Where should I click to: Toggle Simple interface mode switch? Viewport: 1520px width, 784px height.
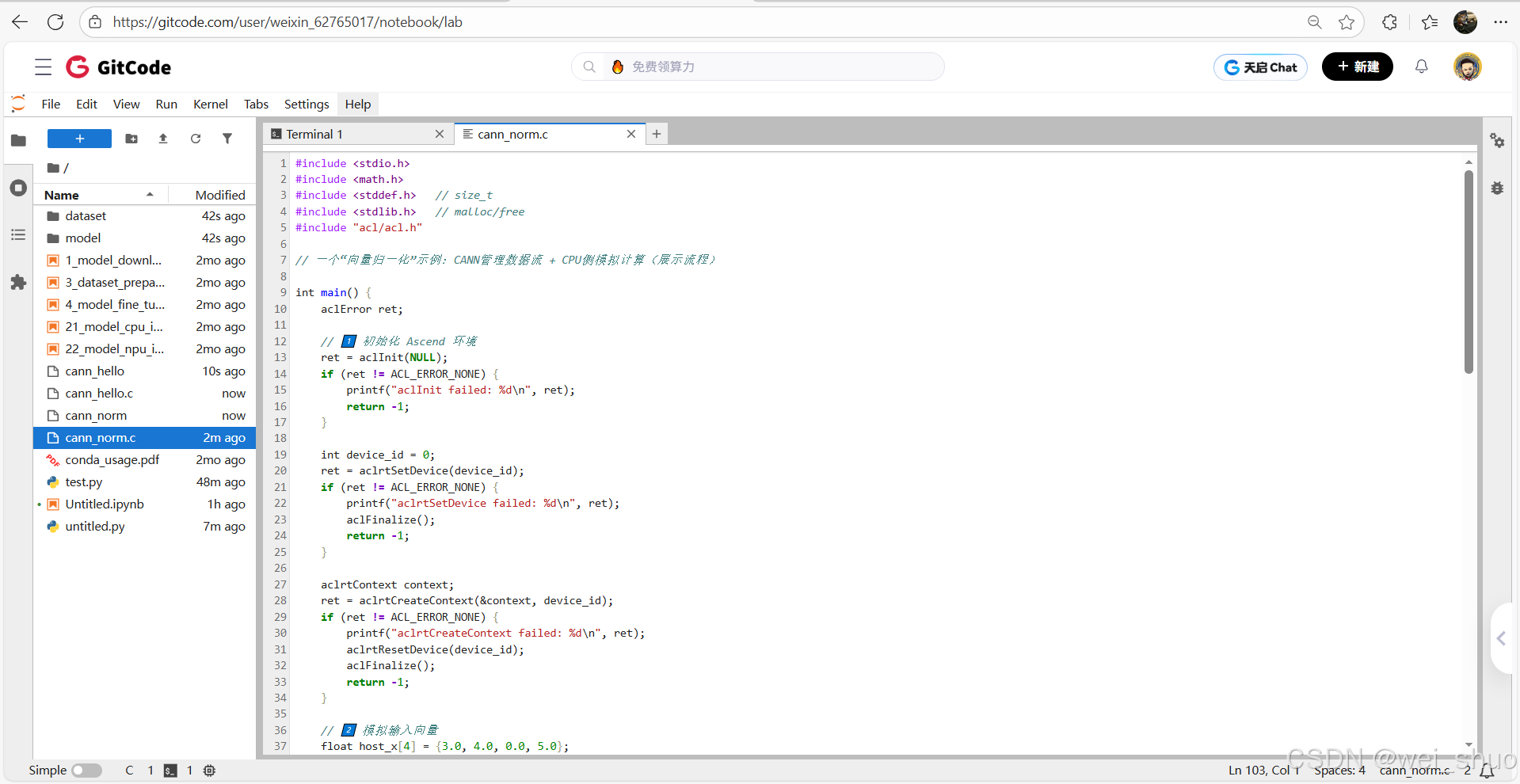pos(86,771)
